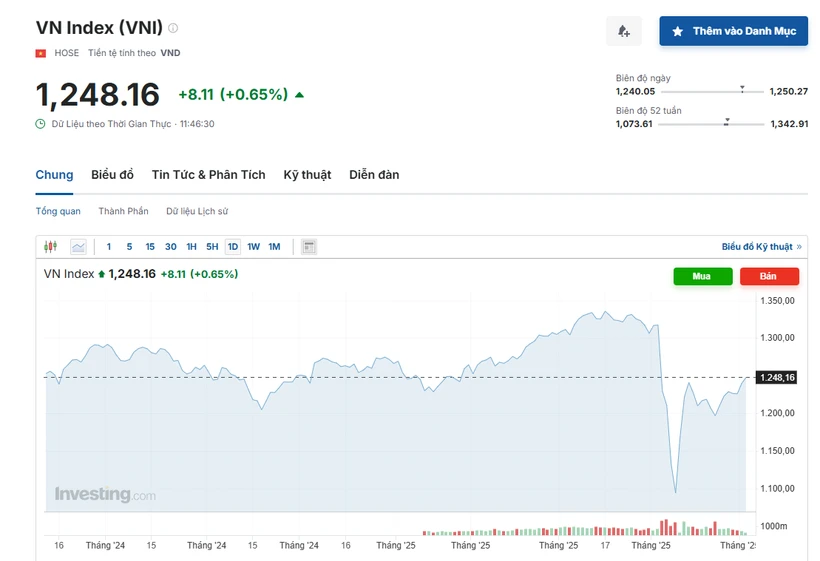Click the star icon in Thêm vào Danh Mục
The width and height of the screenshot is (820, 561).
pos(678,31)
